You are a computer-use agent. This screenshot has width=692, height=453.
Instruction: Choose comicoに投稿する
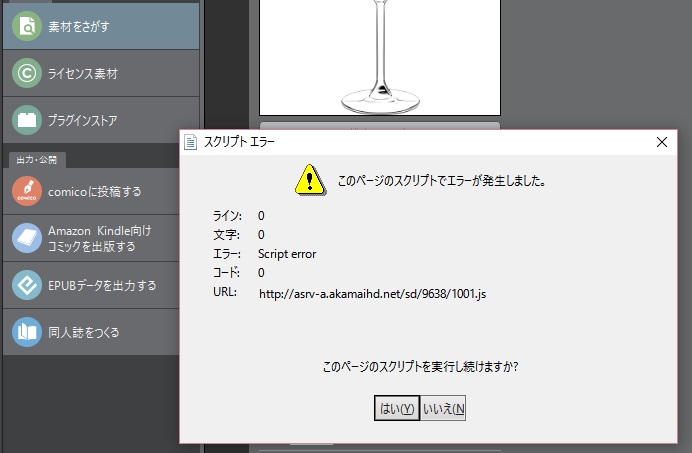click(91, 191)
